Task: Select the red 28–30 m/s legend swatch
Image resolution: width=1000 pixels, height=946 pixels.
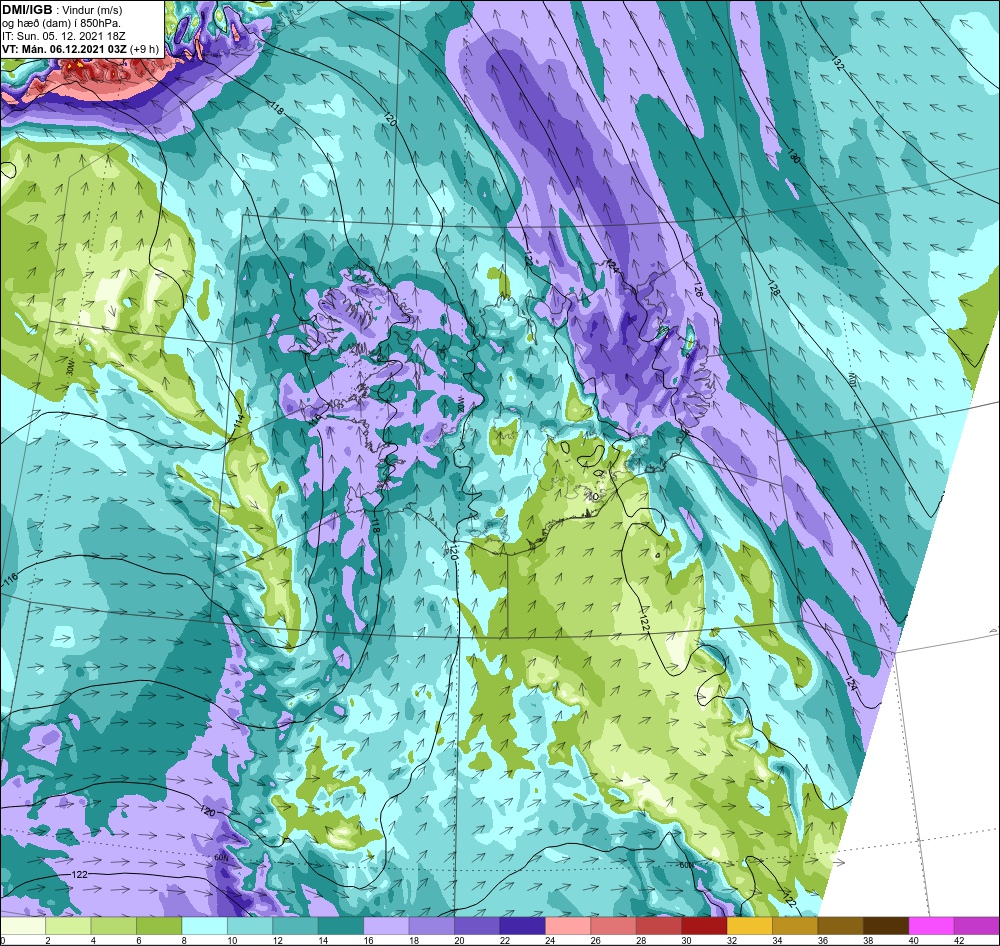Action: [659, 925]
